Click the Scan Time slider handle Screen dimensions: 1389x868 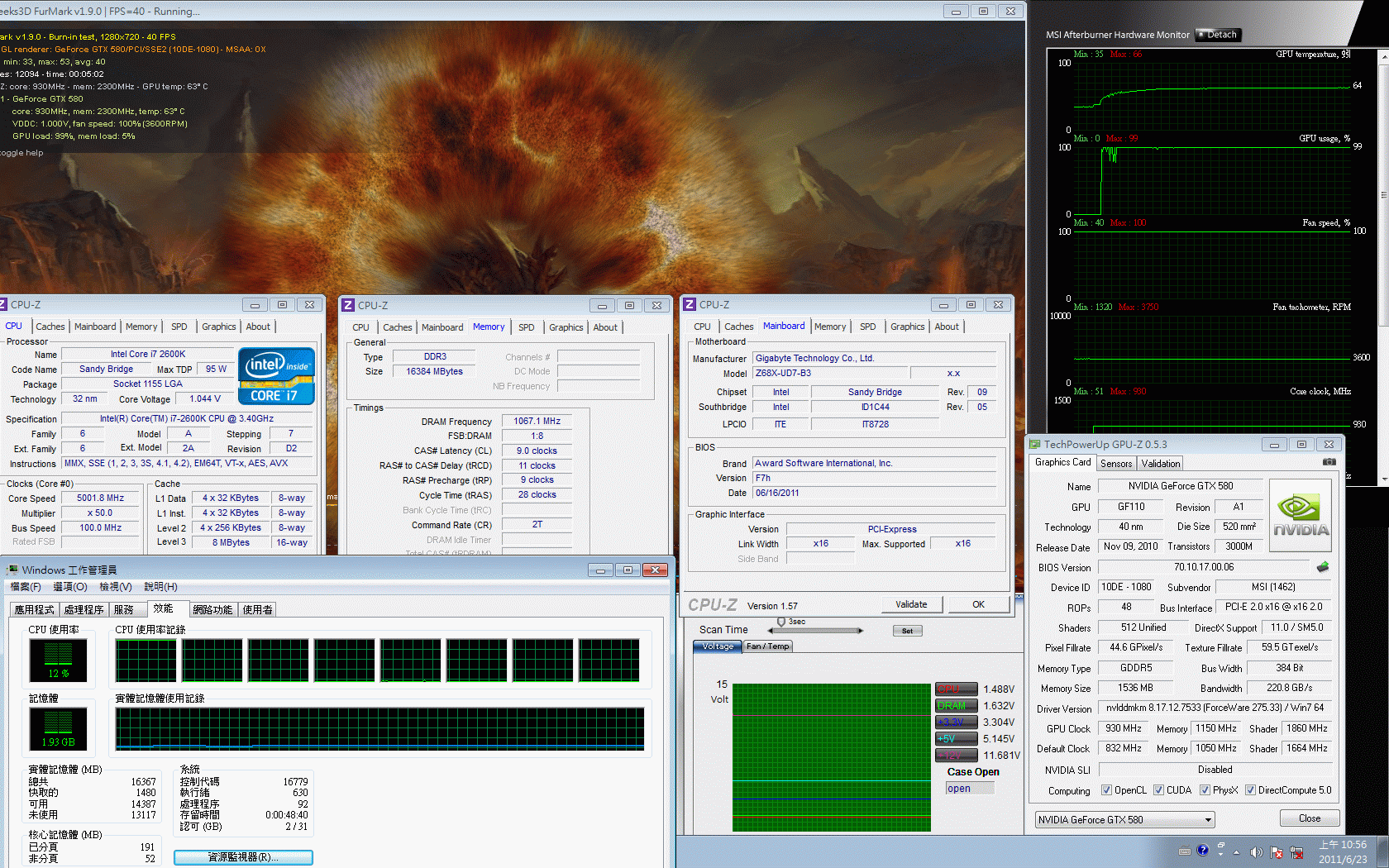point(781,622)
